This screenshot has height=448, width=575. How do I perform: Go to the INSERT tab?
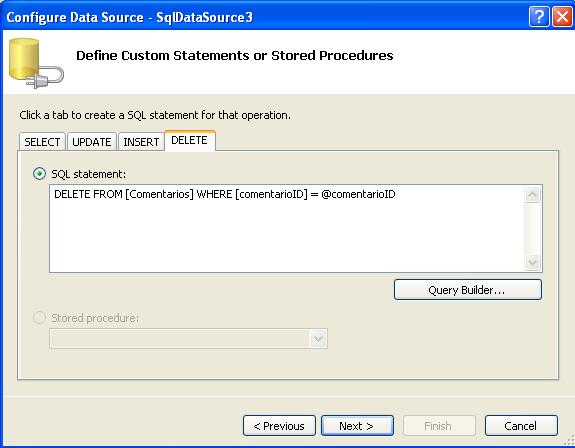(x=141, y=142)
